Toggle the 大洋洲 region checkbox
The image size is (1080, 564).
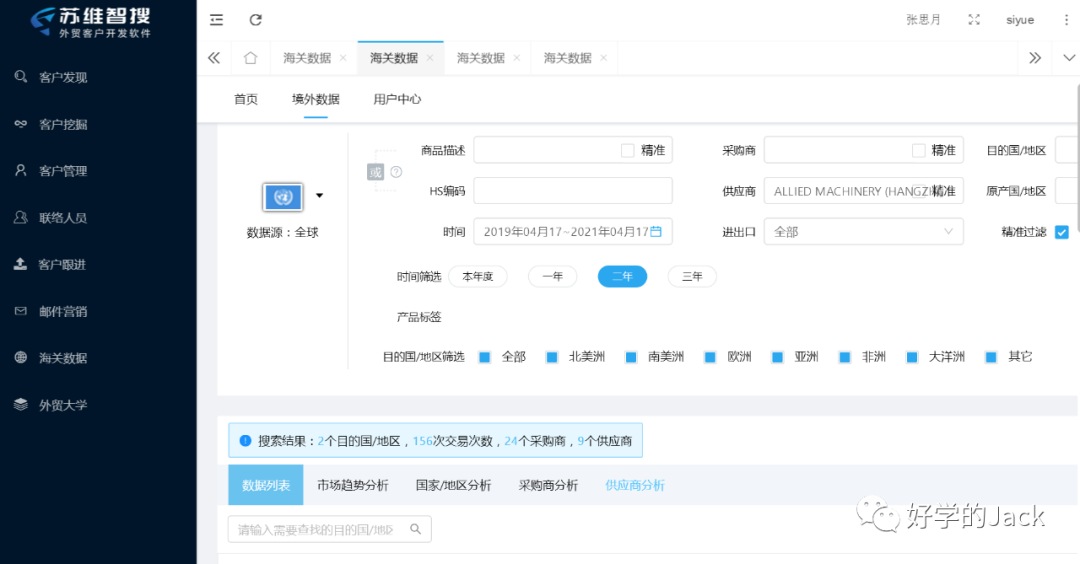[912, 357]
